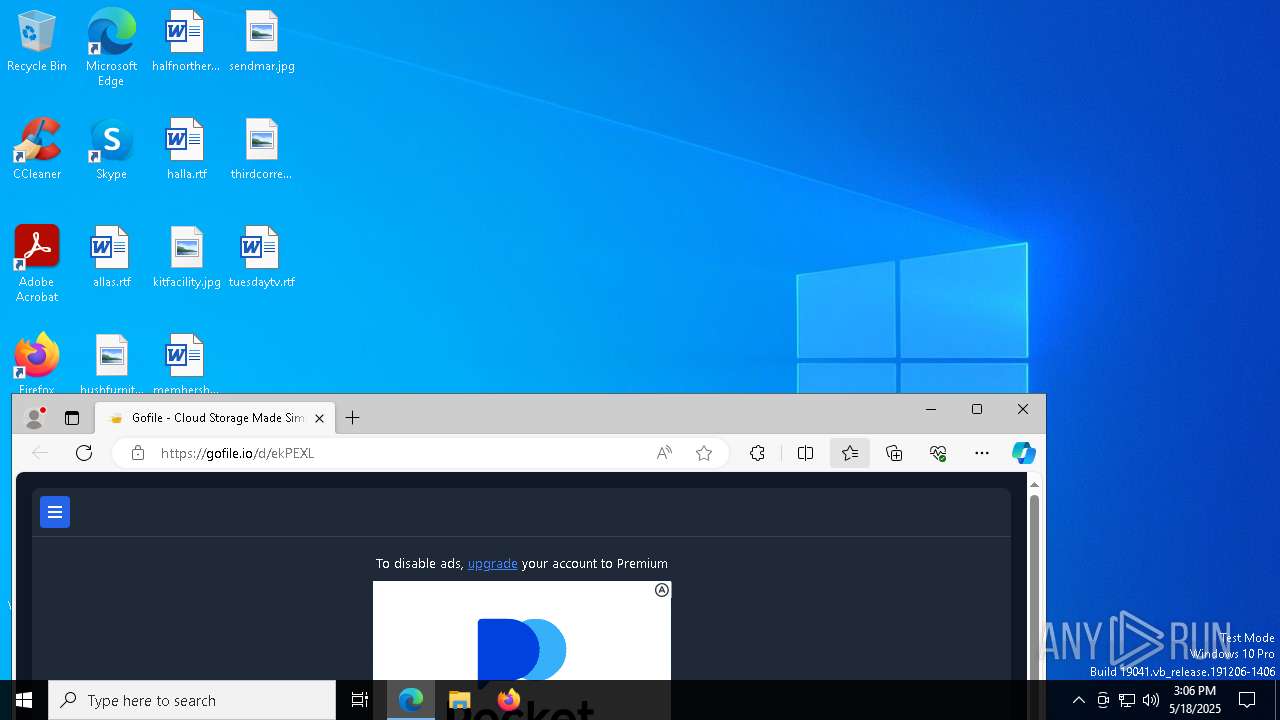The image size is (1280, 720).
Task: Click the taskbar search box
Action: pyautogui.click(x=192, y=700)
